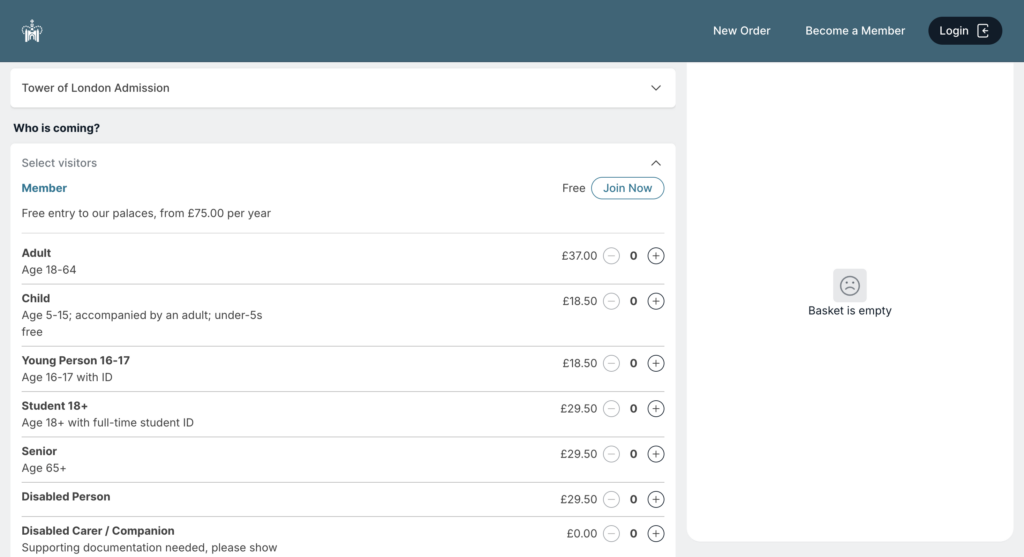The image size is (1024, 557).
Task: Collapse the Select visitors section
Action: pyautogui.click(x=656, y=163)
